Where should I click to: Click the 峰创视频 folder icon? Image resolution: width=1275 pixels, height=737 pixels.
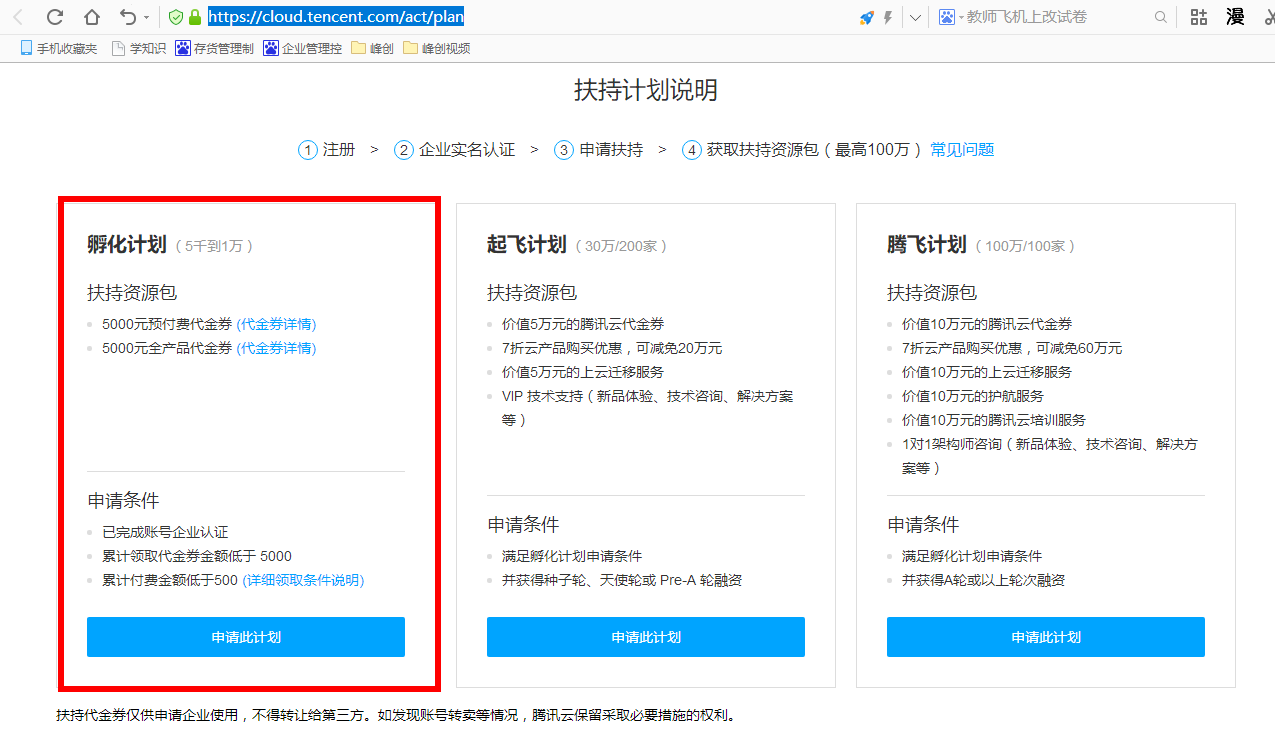tap(410, 48)
